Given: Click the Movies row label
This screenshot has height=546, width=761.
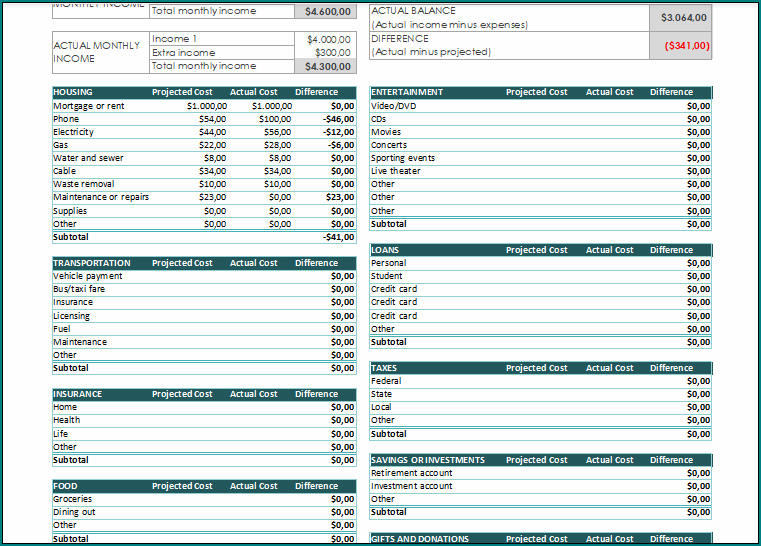Looking at the screenshot, I should (386, 132).
